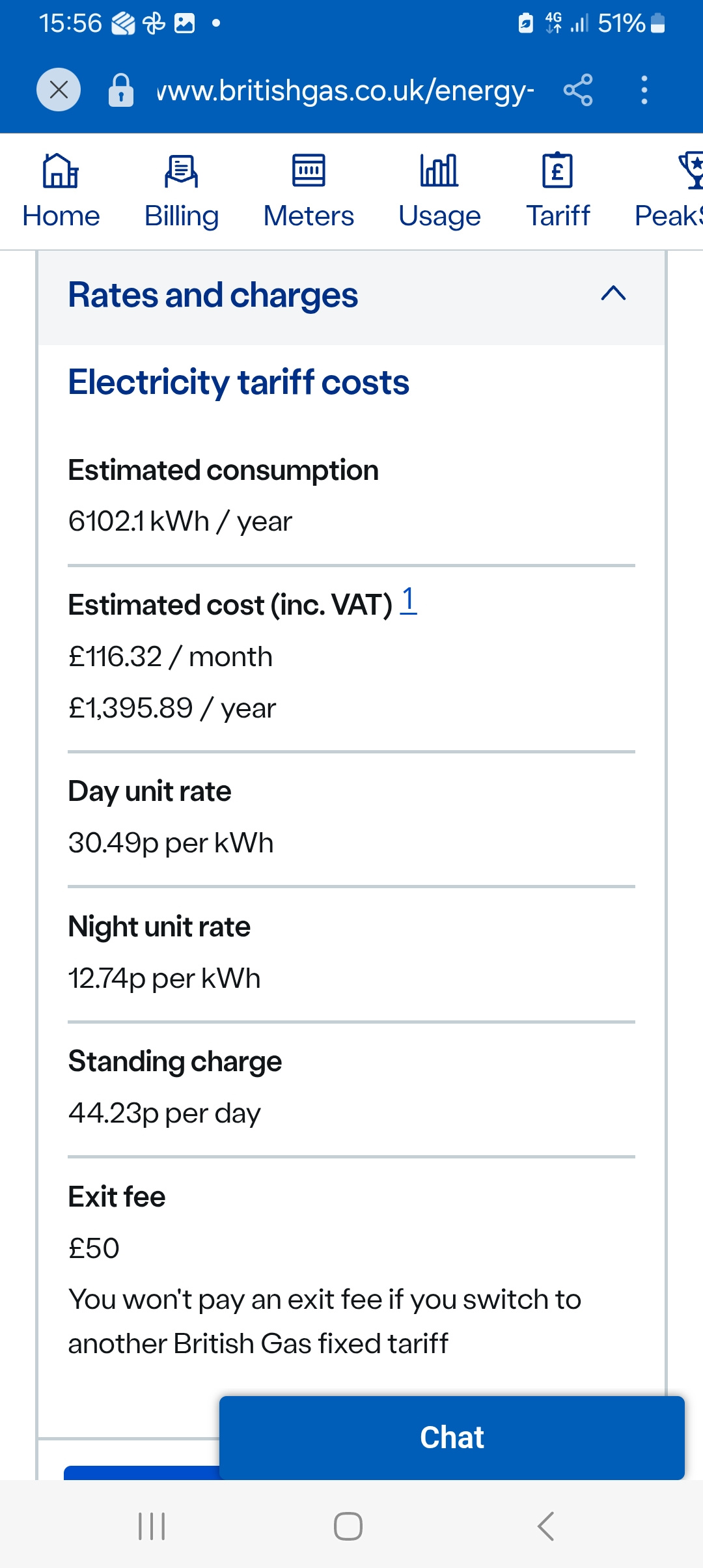Close the browser tab with X
Image resolution: width=703 pixels, height=1568 pixels.
click(x=59, y=90)
